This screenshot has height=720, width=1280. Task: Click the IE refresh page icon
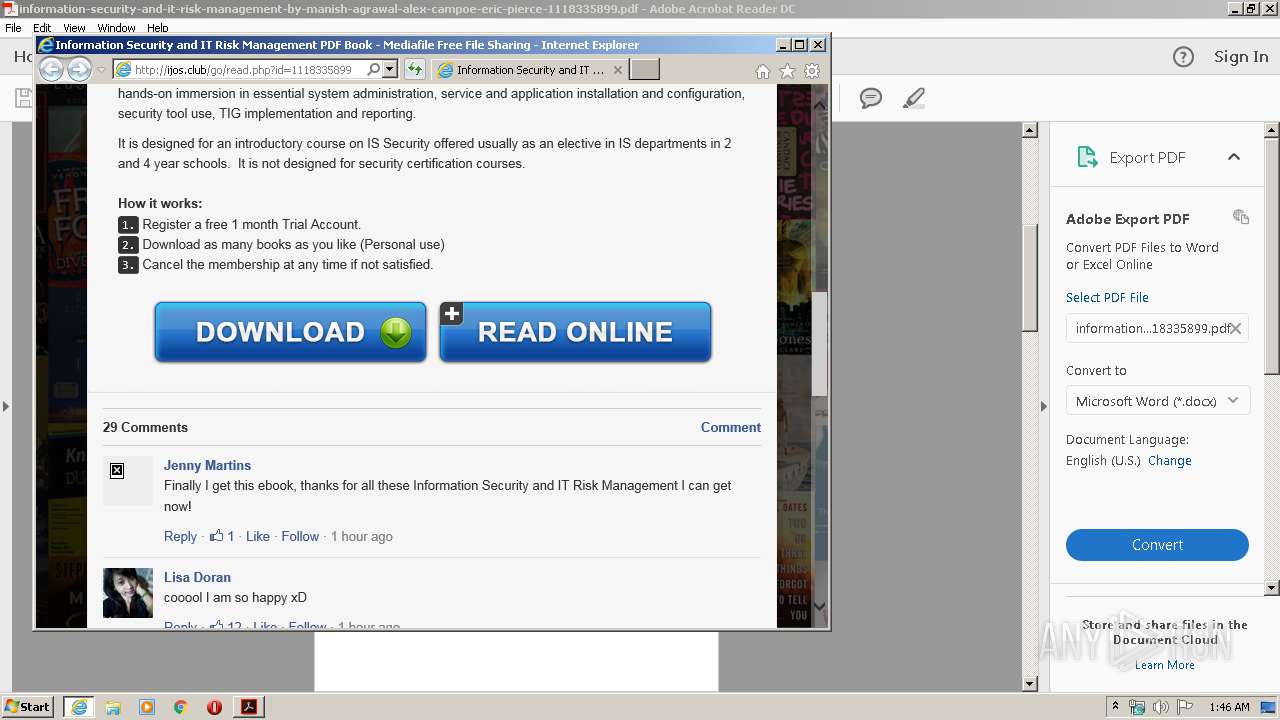point(414,70)
